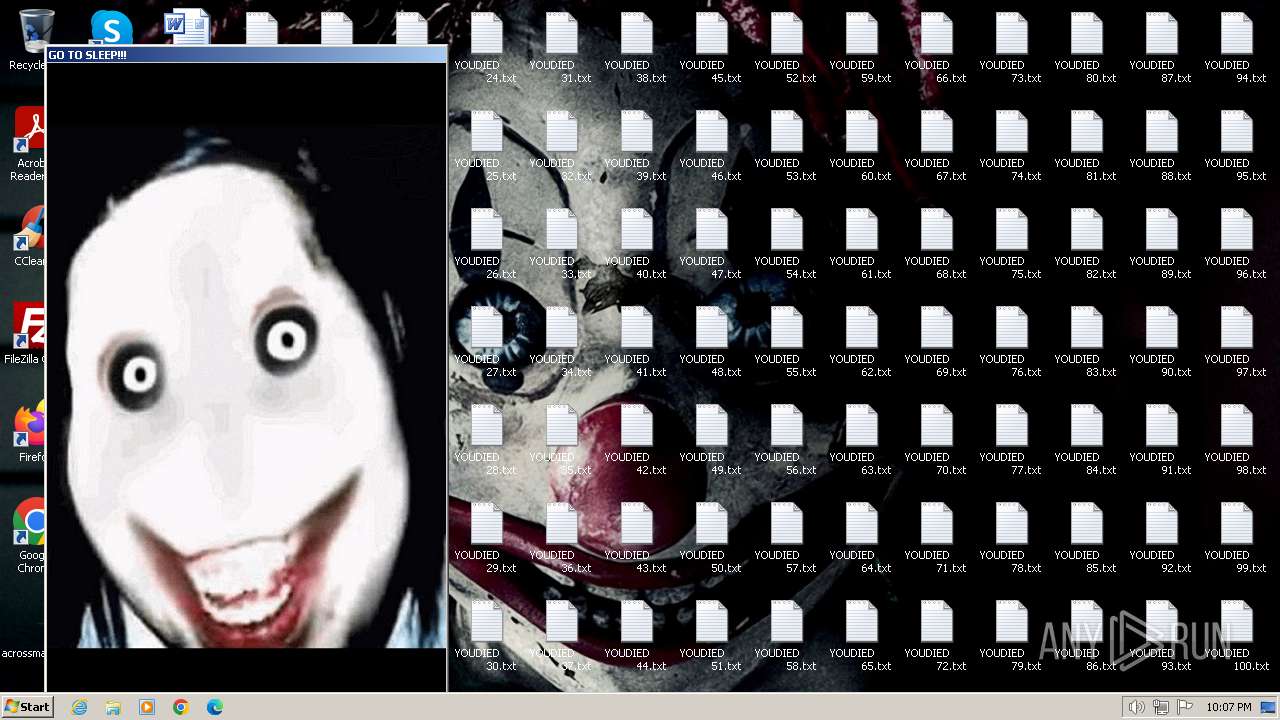
Task: Click the Show desktop button
Action: coord(1268,707)
